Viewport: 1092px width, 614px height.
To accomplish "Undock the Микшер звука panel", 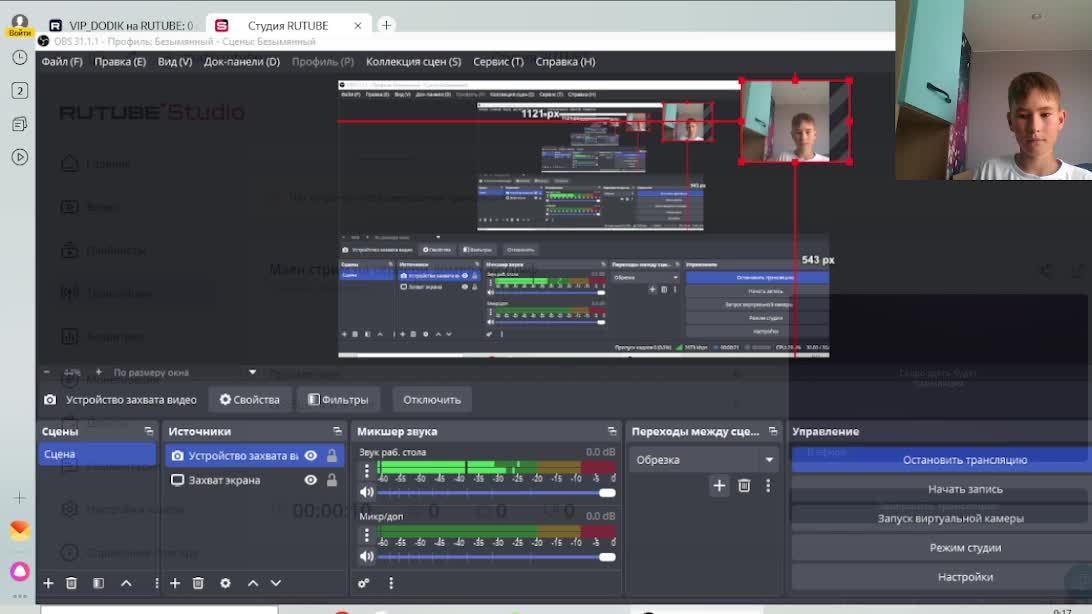I will (x=611, y=432).
